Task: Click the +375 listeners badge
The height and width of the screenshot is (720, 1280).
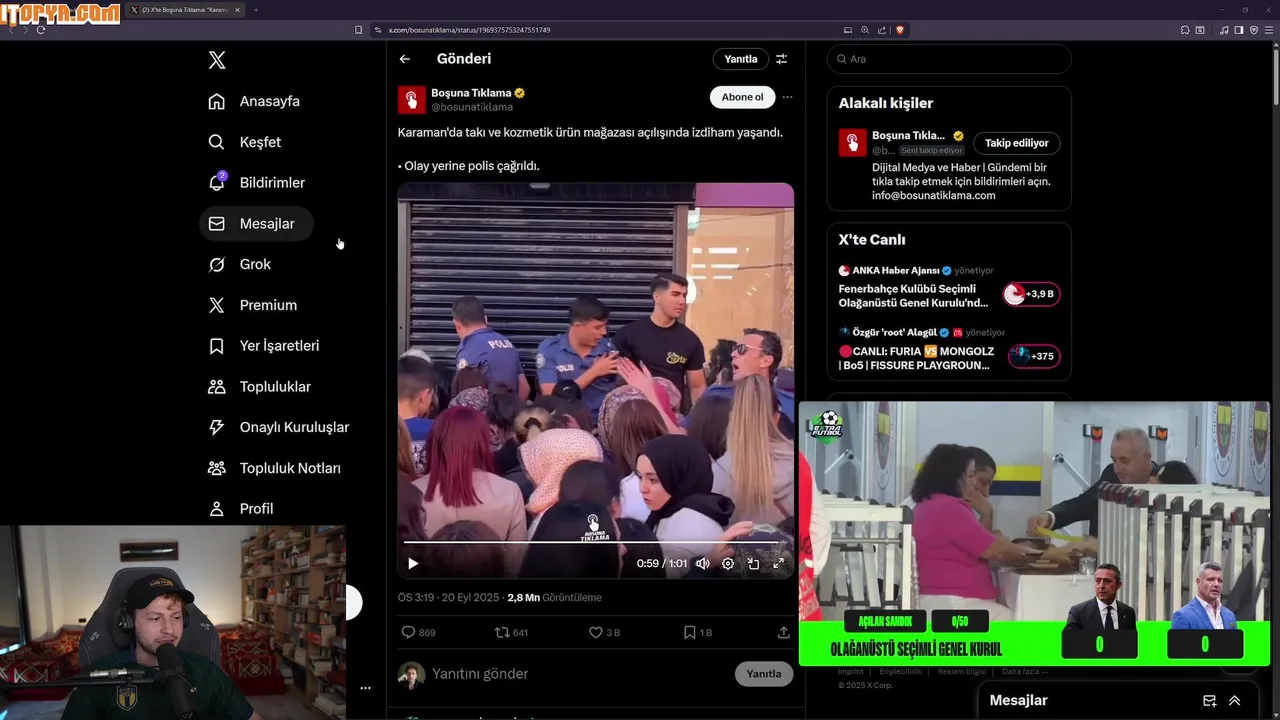Action: (x=1034, y=356)
